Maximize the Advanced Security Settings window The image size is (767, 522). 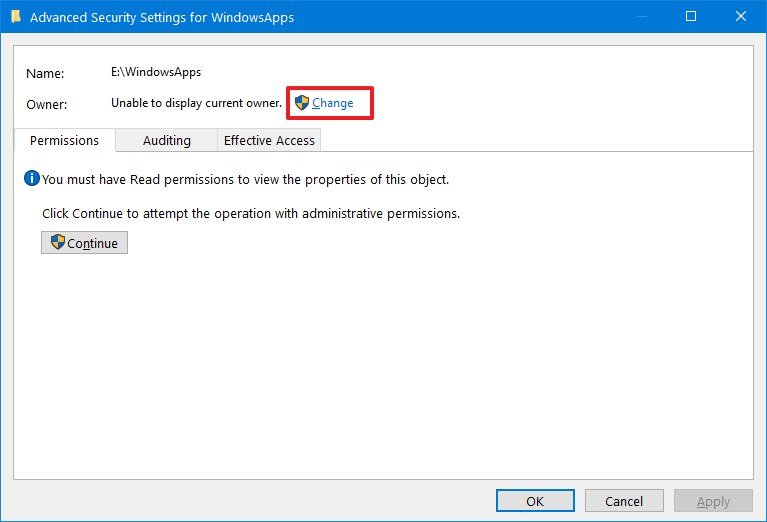point(690,17)
